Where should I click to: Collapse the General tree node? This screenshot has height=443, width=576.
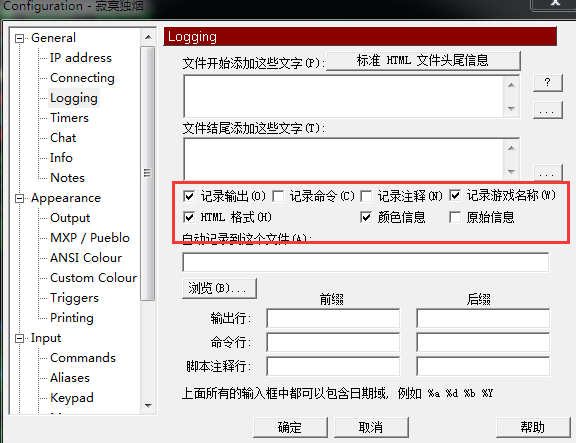coord(19,38)
